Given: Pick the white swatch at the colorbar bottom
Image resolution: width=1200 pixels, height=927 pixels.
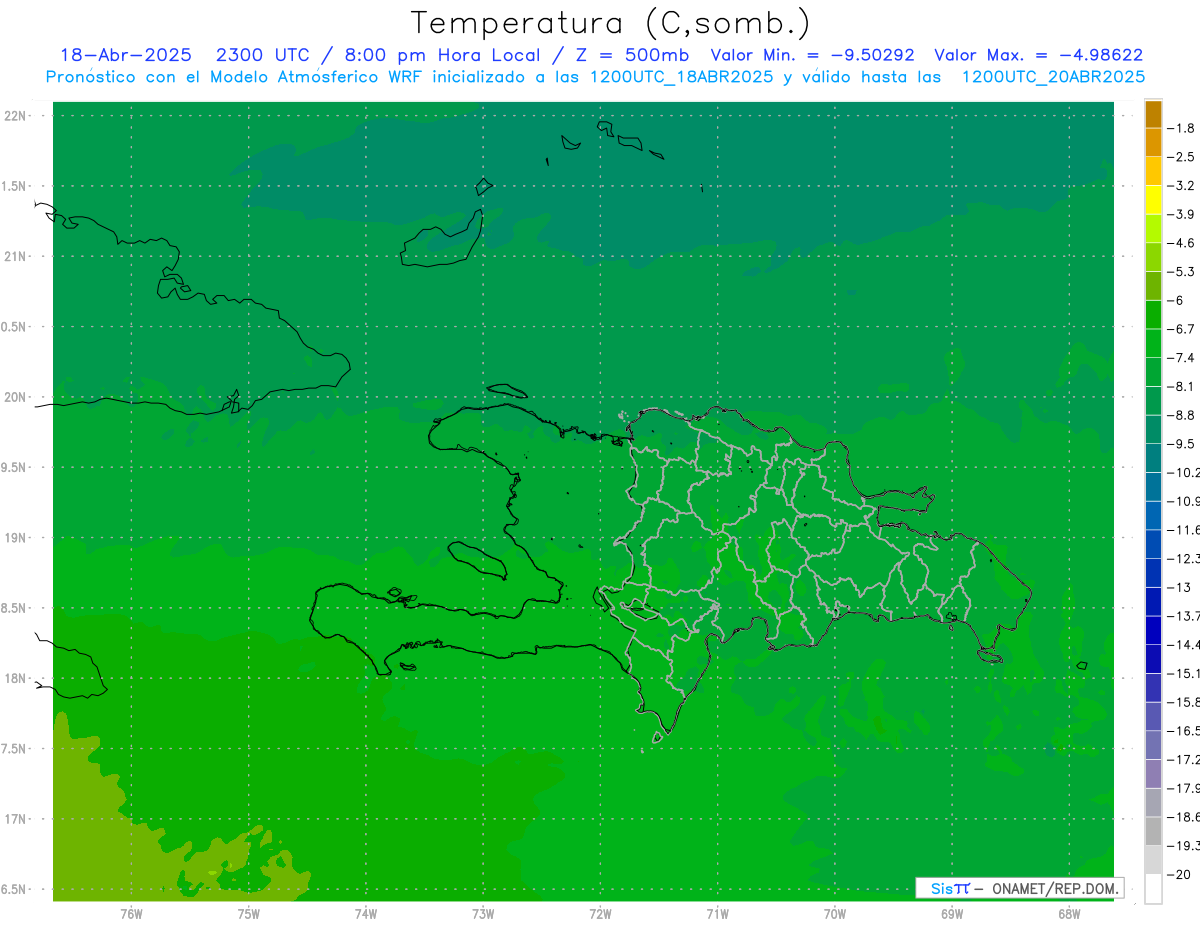Looking at the screenshot, I should pos(1153,889).
